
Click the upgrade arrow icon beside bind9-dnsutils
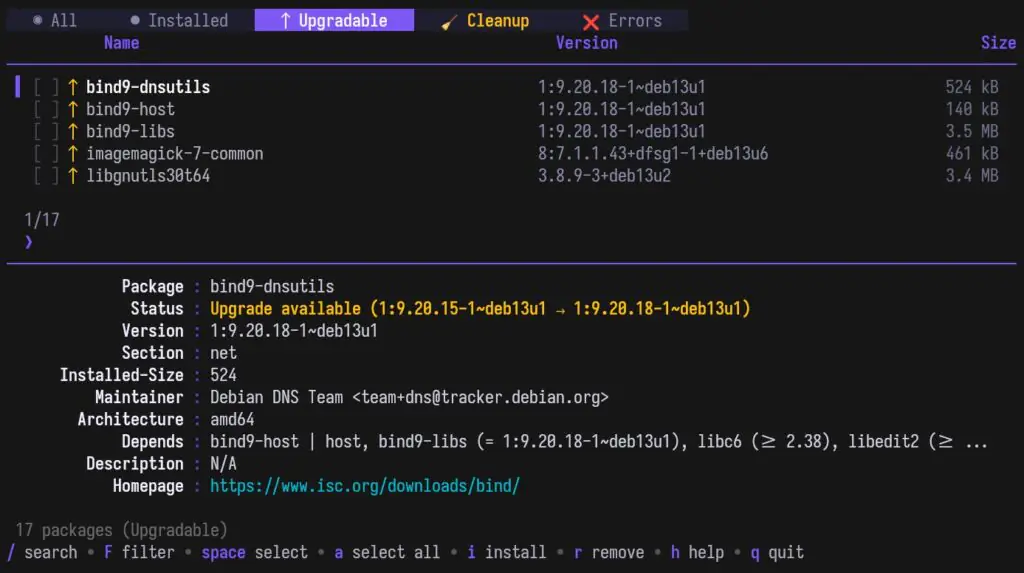coord(73,87)
